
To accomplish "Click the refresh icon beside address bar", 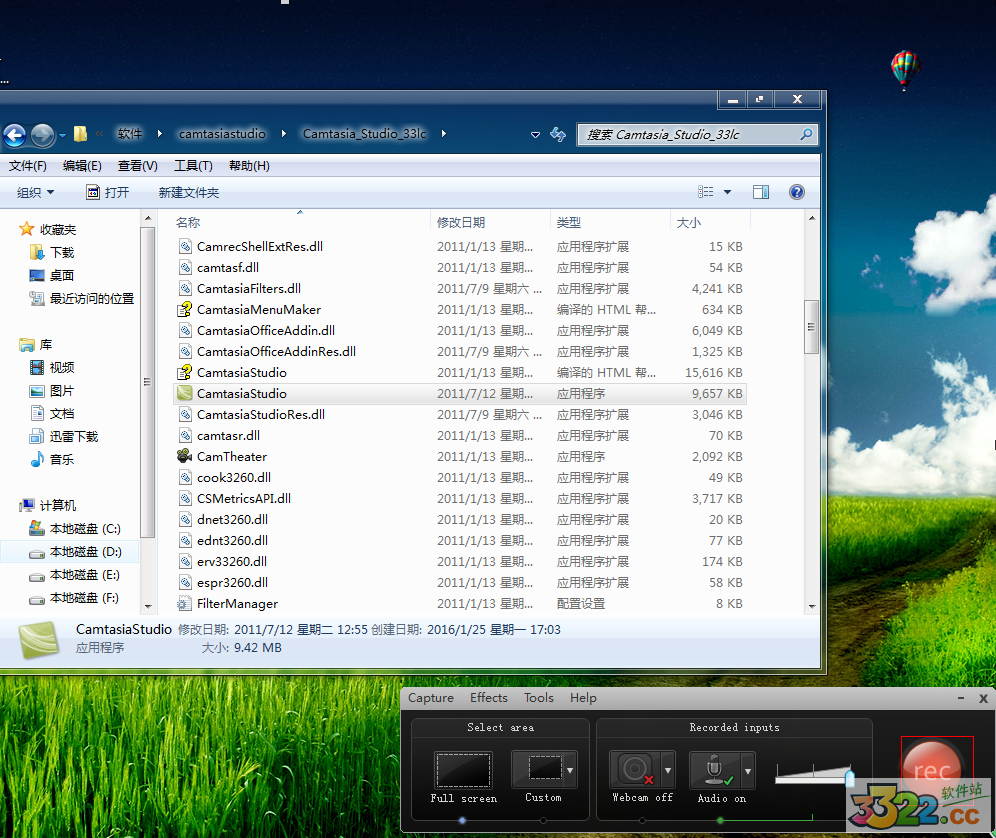I will 558,135.
